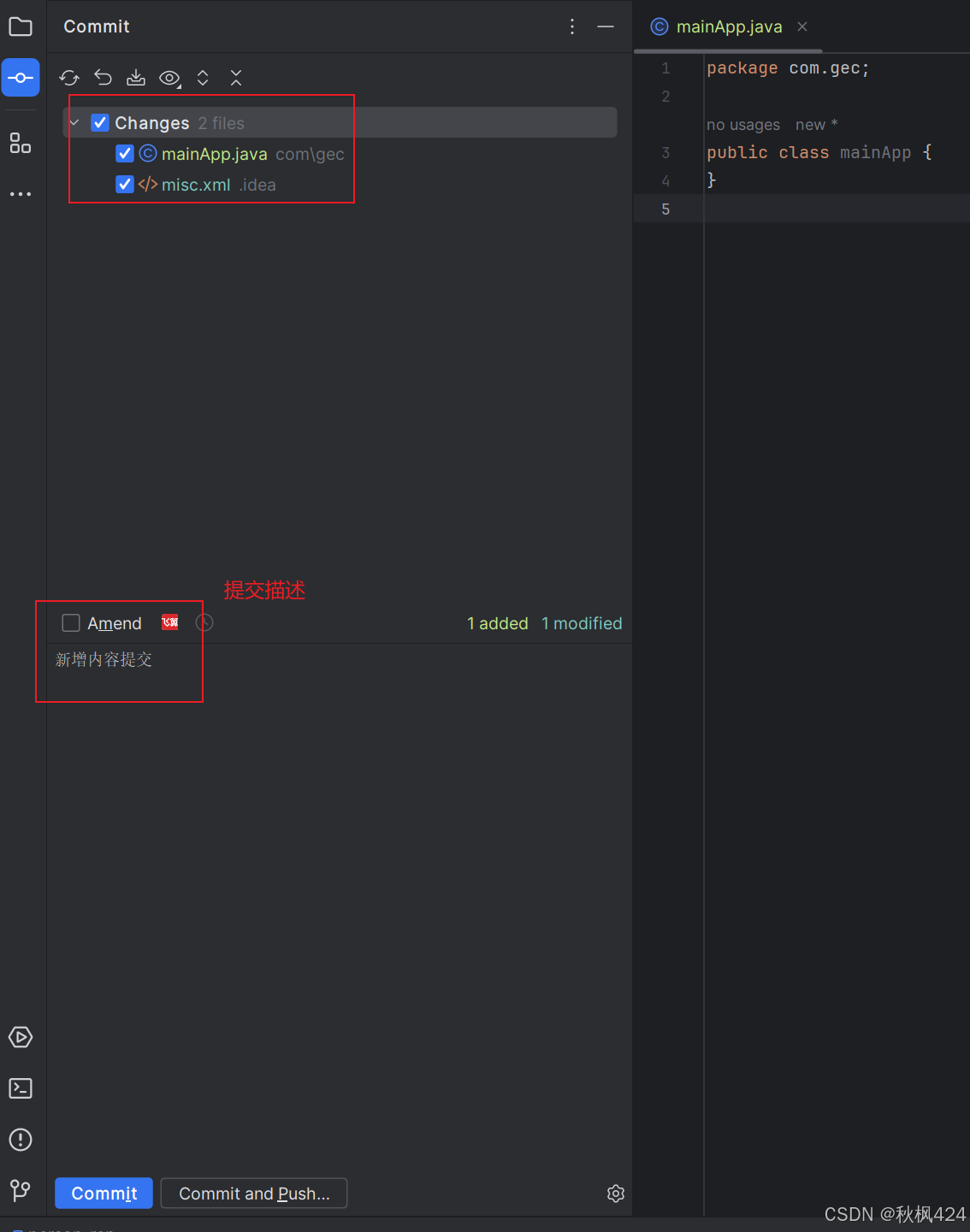Image resolution: width=970 pixels, height=1232 pixels.
Task: Collapse the Changes tree node
Action: [x=74, y=122]
